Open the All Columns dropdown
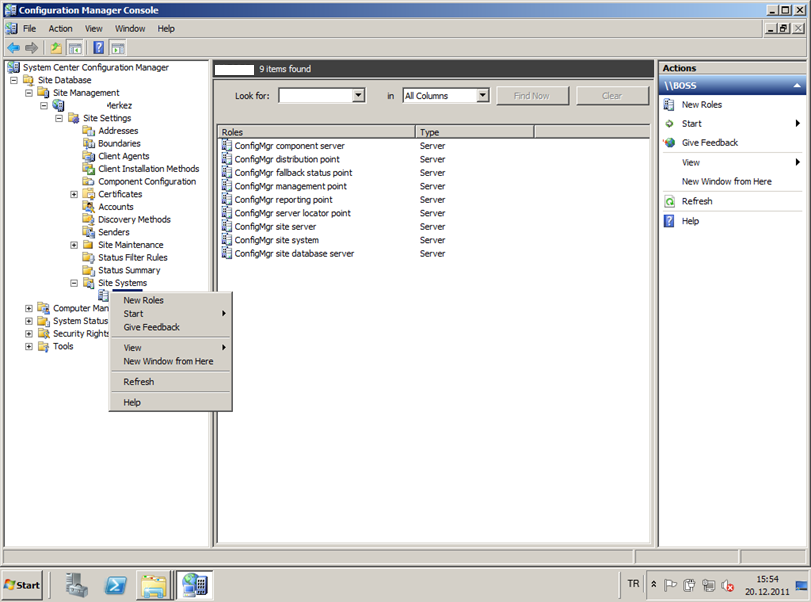 483,96
